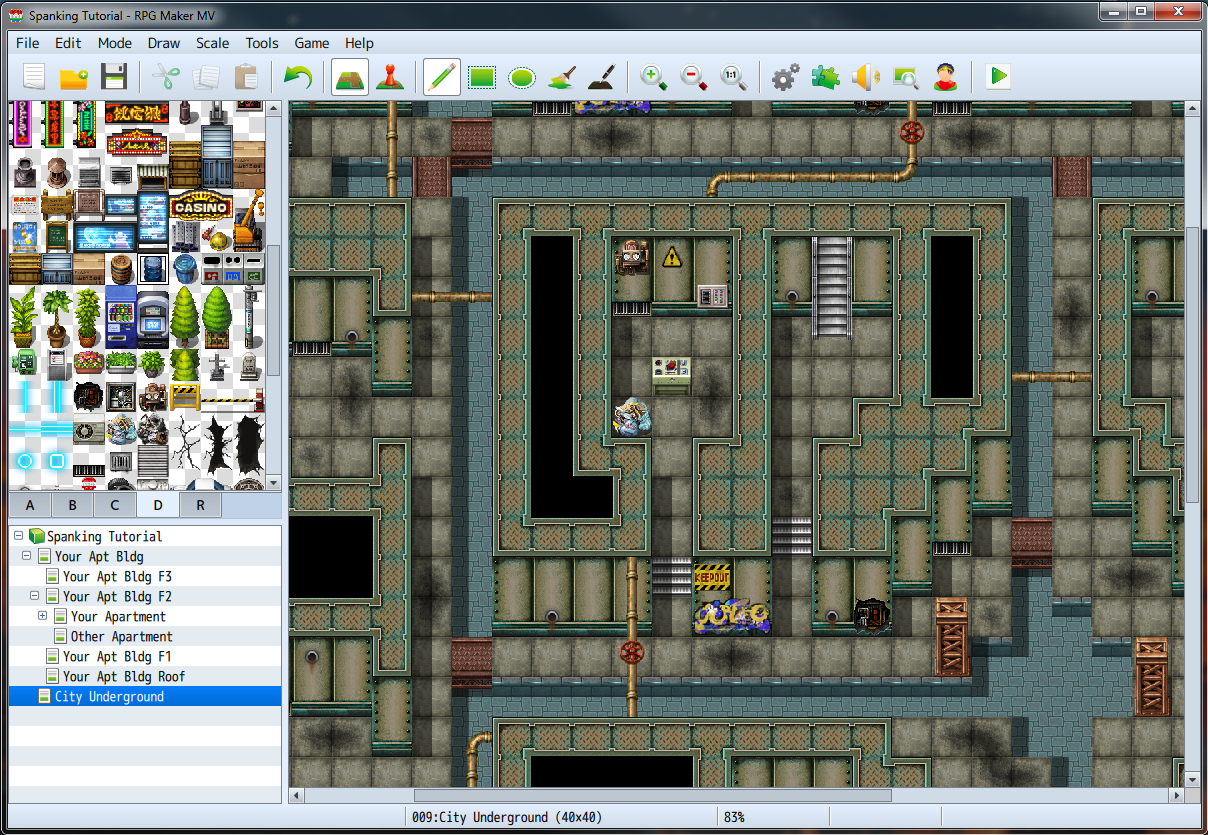The width and height of the screenshot is (1208, 835).
Task: Select Your Apt Bldg F3 map
Action: tap(117, 576)
